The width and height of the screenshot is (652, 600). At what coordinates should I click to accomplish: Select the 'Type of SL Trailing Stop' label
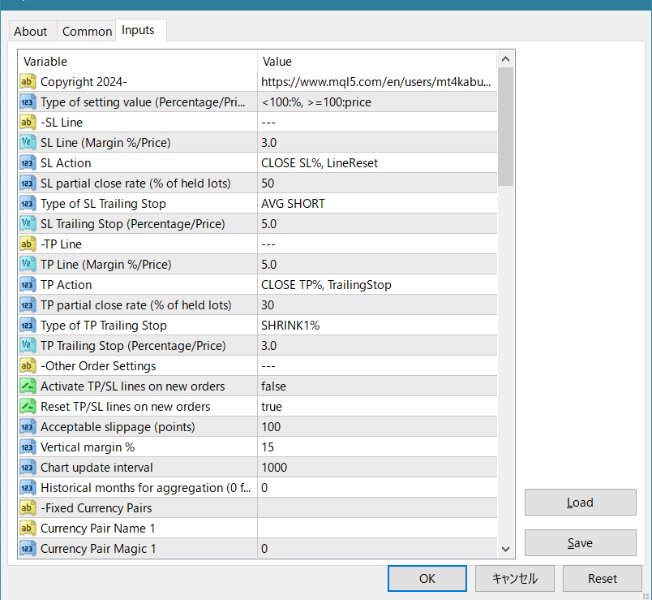(x=103, y=203)
